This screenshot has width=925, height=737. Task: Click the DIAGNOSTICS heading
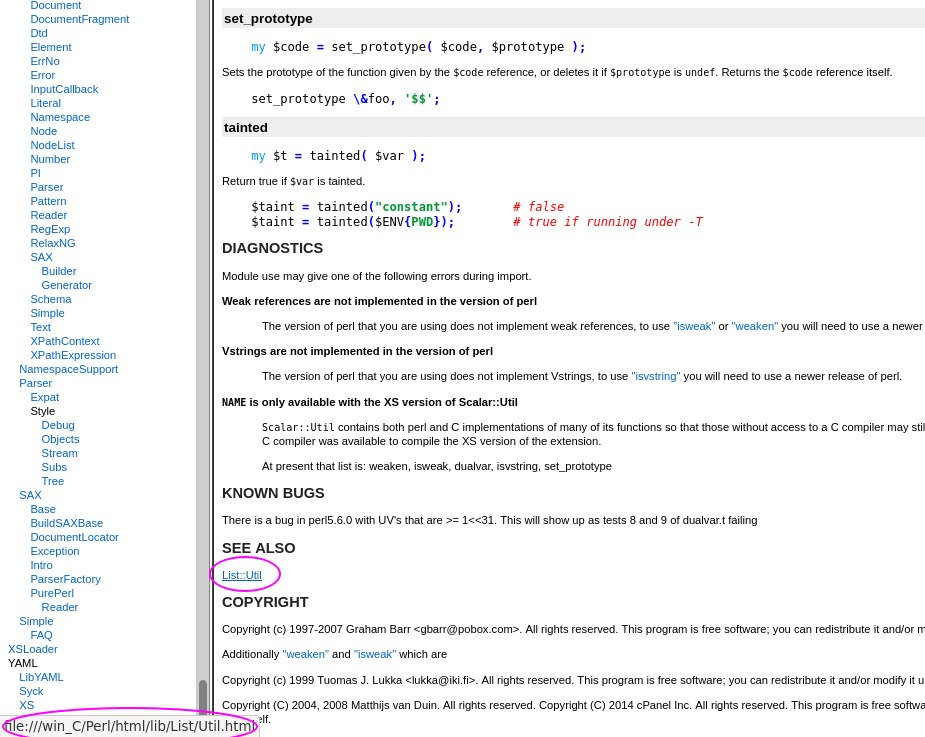[273, 248]
